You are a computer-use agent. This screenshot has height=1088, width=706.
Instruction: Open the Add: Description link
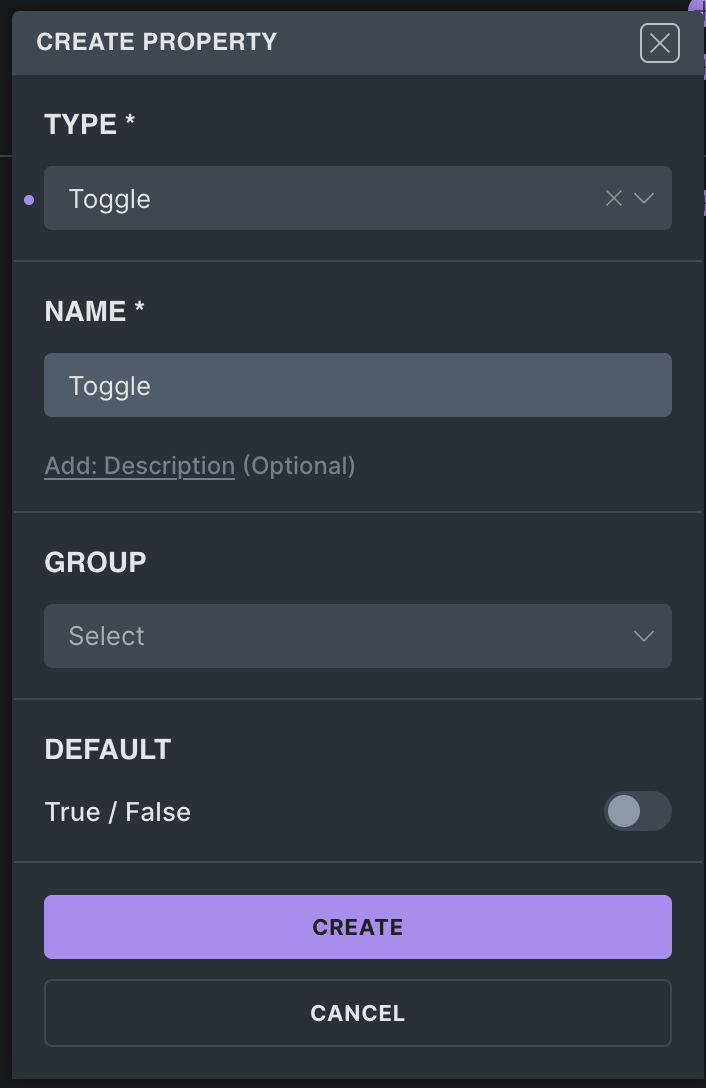point(139,466)
